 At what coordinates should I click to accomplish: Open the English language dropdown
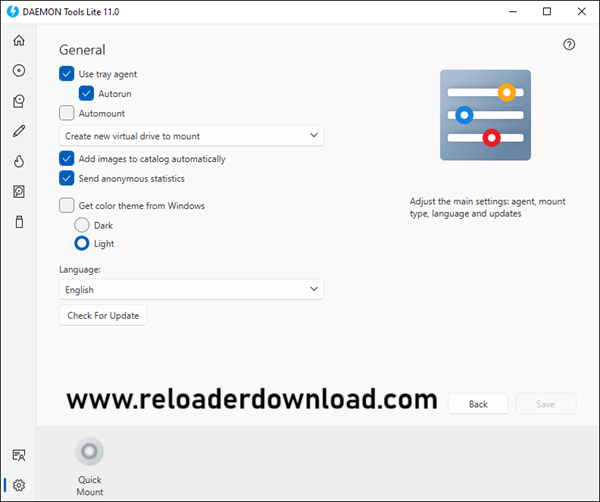coord(191,289)
